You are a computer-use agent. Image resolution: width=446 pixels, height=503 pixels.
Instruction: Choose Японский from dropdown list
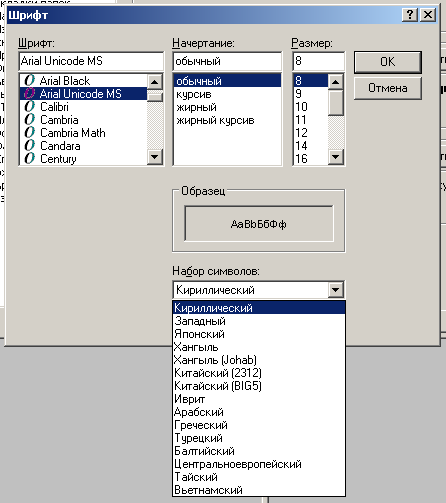pos(259,334)
